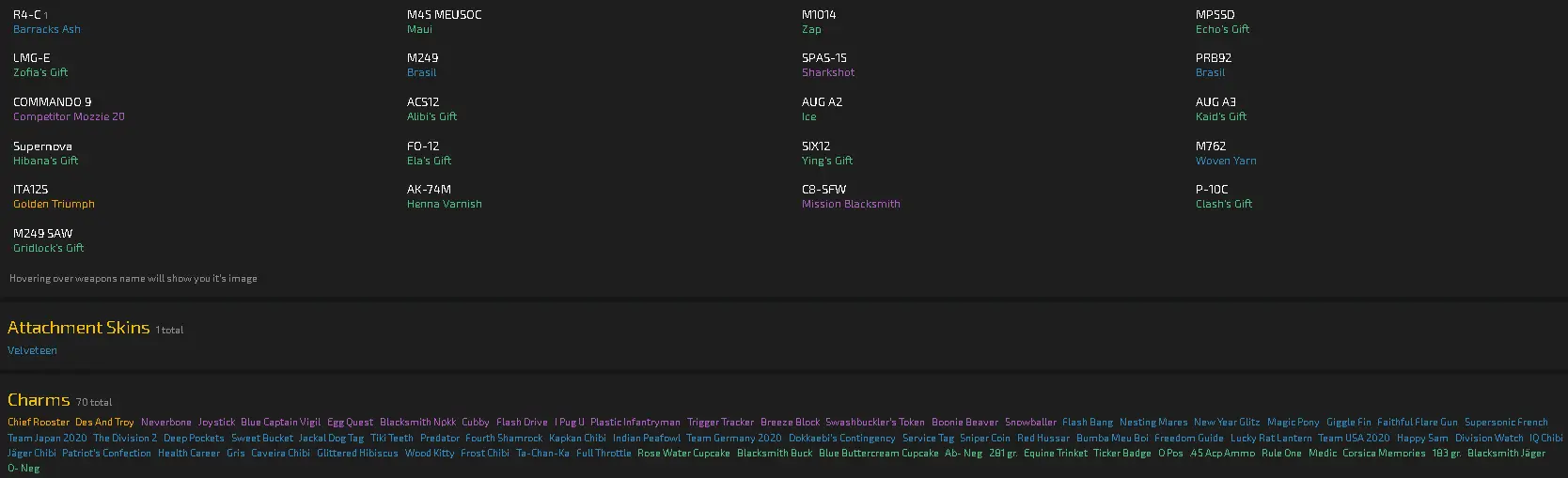Screen dimensions: 1568x478
Task: Click the Sharkshot skin under SPAS-15
Action: pos(828,72)
